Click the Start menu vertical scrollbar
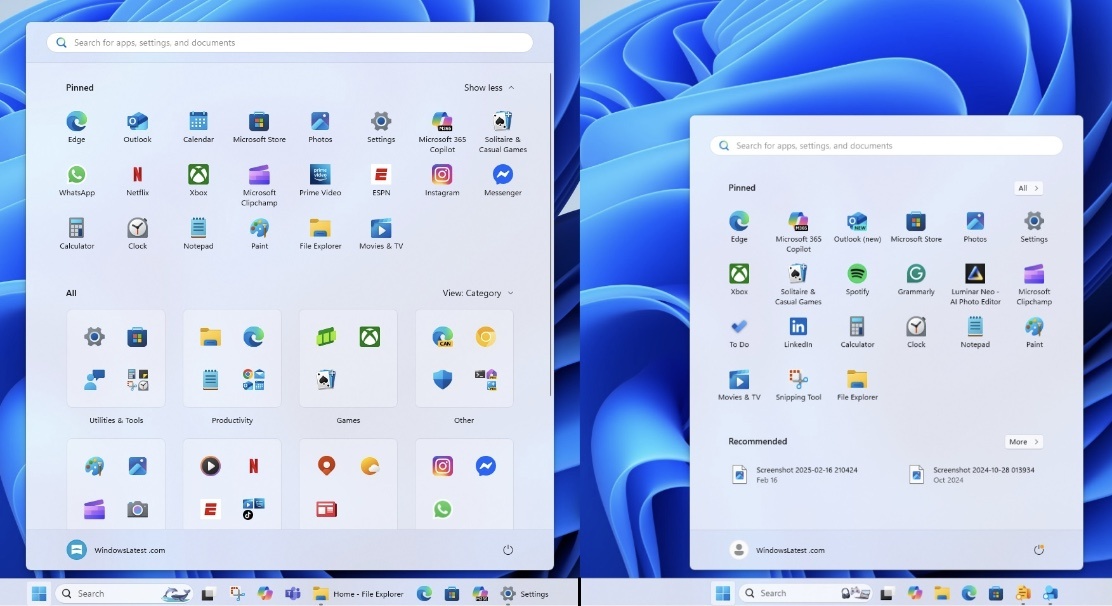This screenshot has height=606, width=1112. pyautogui.click(x=550, y=200)
